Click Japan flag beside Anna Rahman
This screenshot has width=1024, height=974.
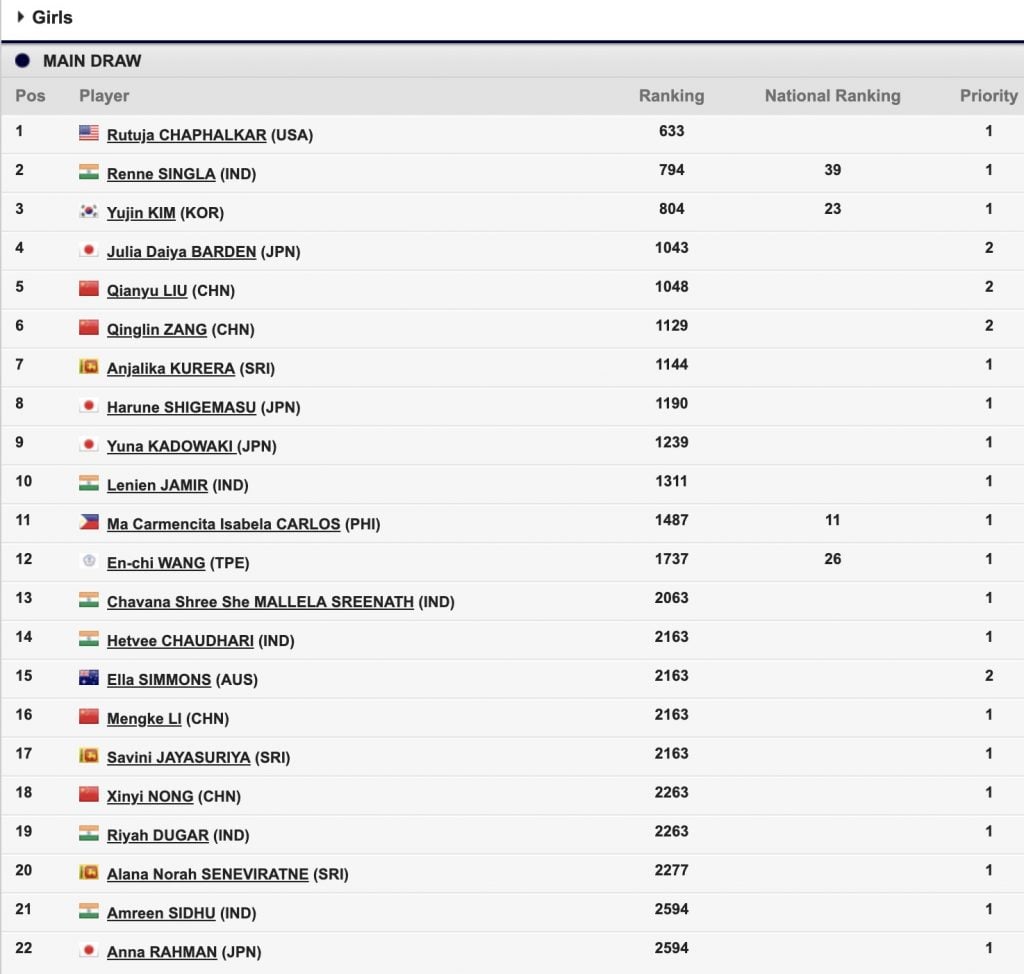click(89, 950)
